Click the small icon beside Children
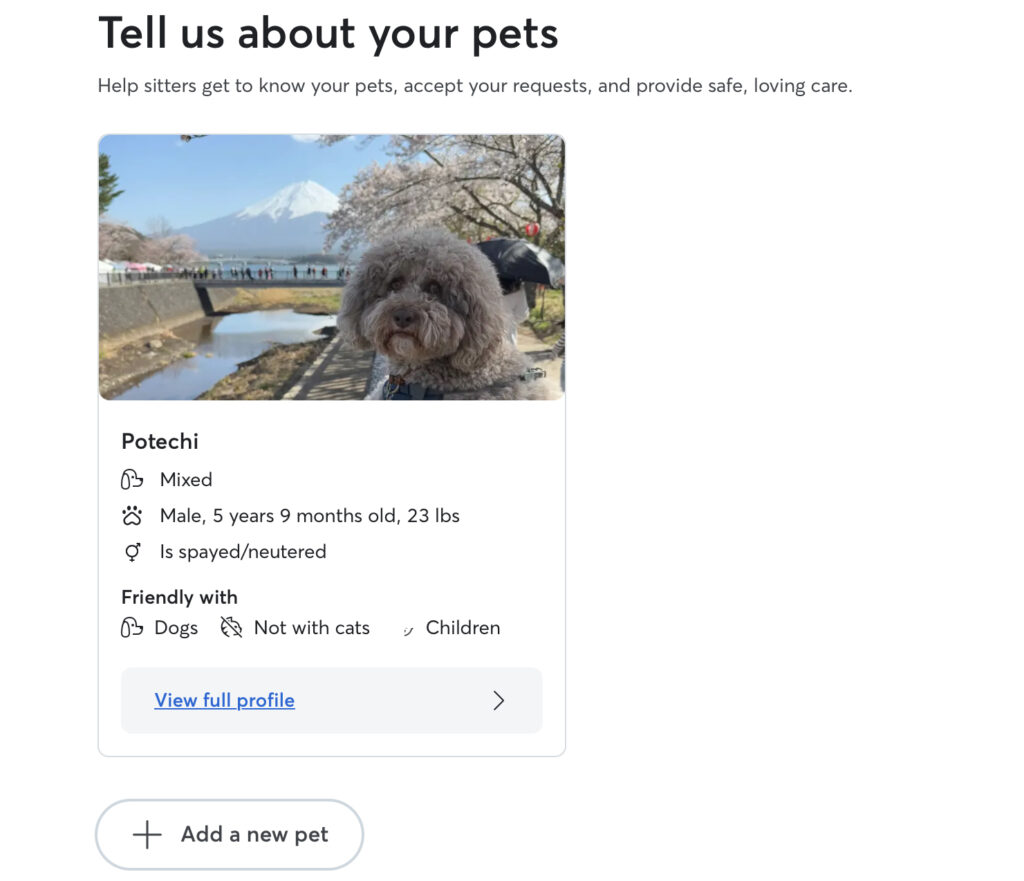Screen dimensions: 1024x881 [x=408, y=630]
